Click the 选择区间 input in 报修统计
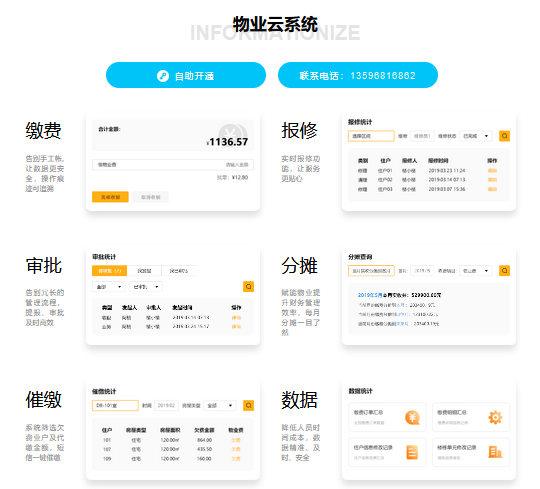The image size is (540, 489). [x=371, y=136]
